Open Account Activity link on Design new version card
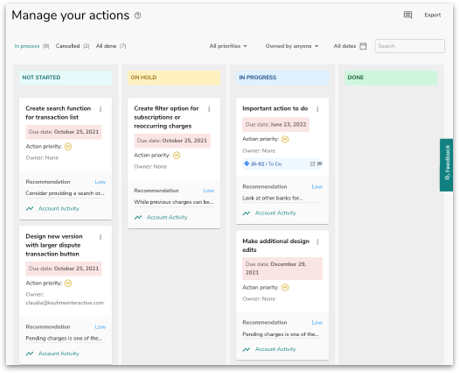This screenshot has height=373, width=459. tap(59, 354)
